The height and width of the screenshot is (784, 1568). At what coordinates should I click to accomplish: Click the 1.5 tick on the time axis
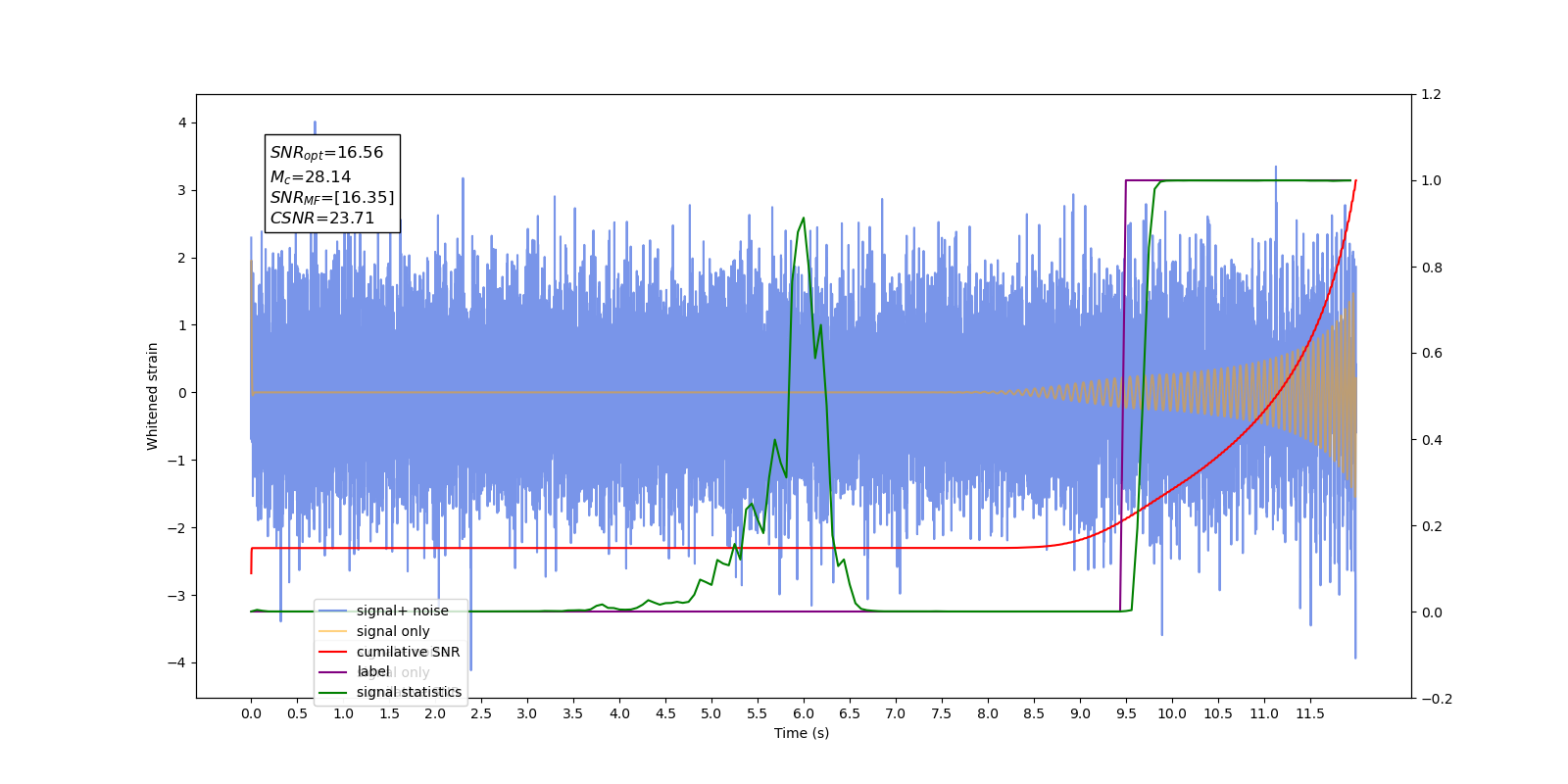(x=389, y=713)
